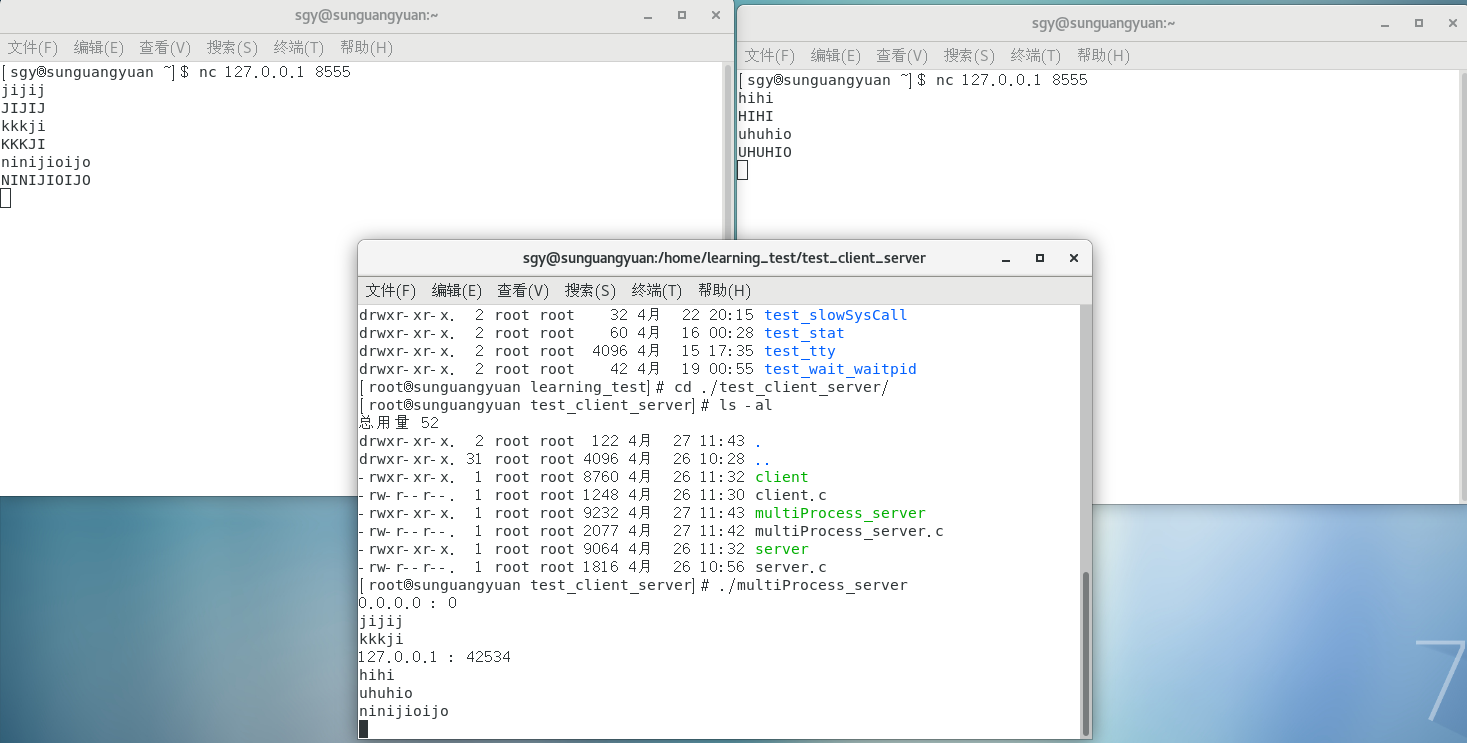Click the cursor block in server terminal

coord(364,729)
